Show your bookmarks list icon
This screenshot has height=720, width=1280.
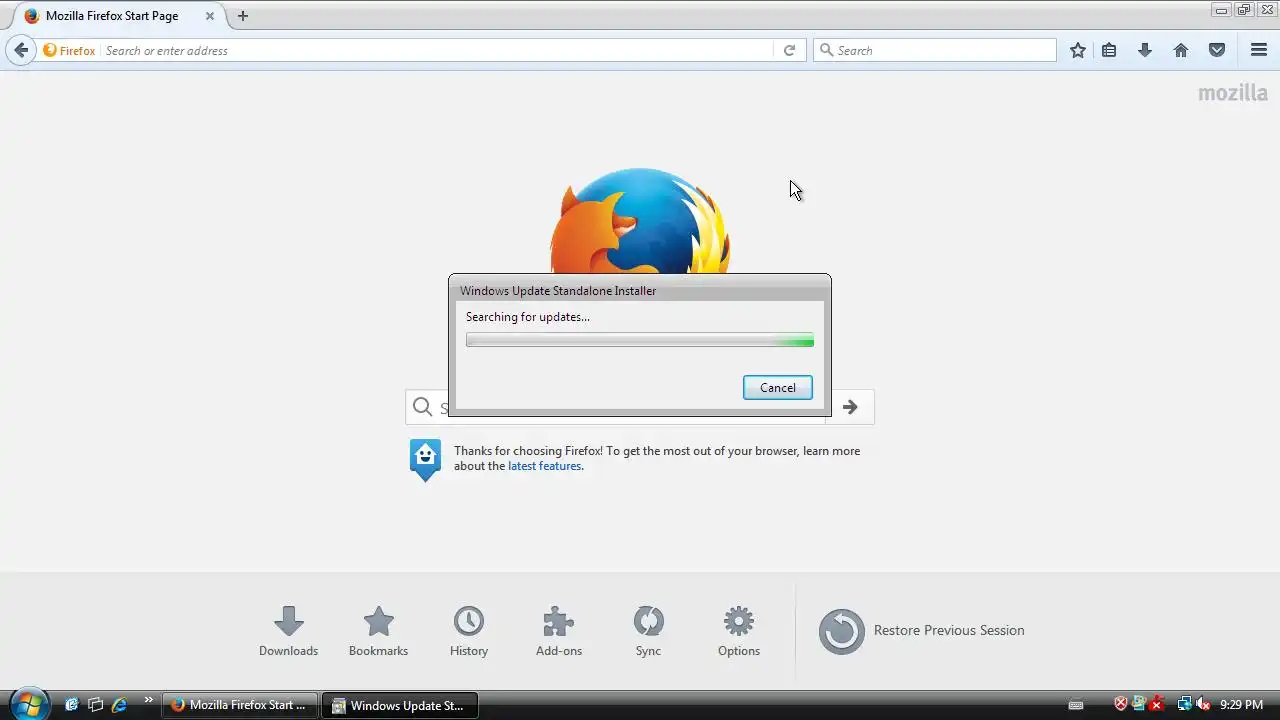(x=1109, y=50)
